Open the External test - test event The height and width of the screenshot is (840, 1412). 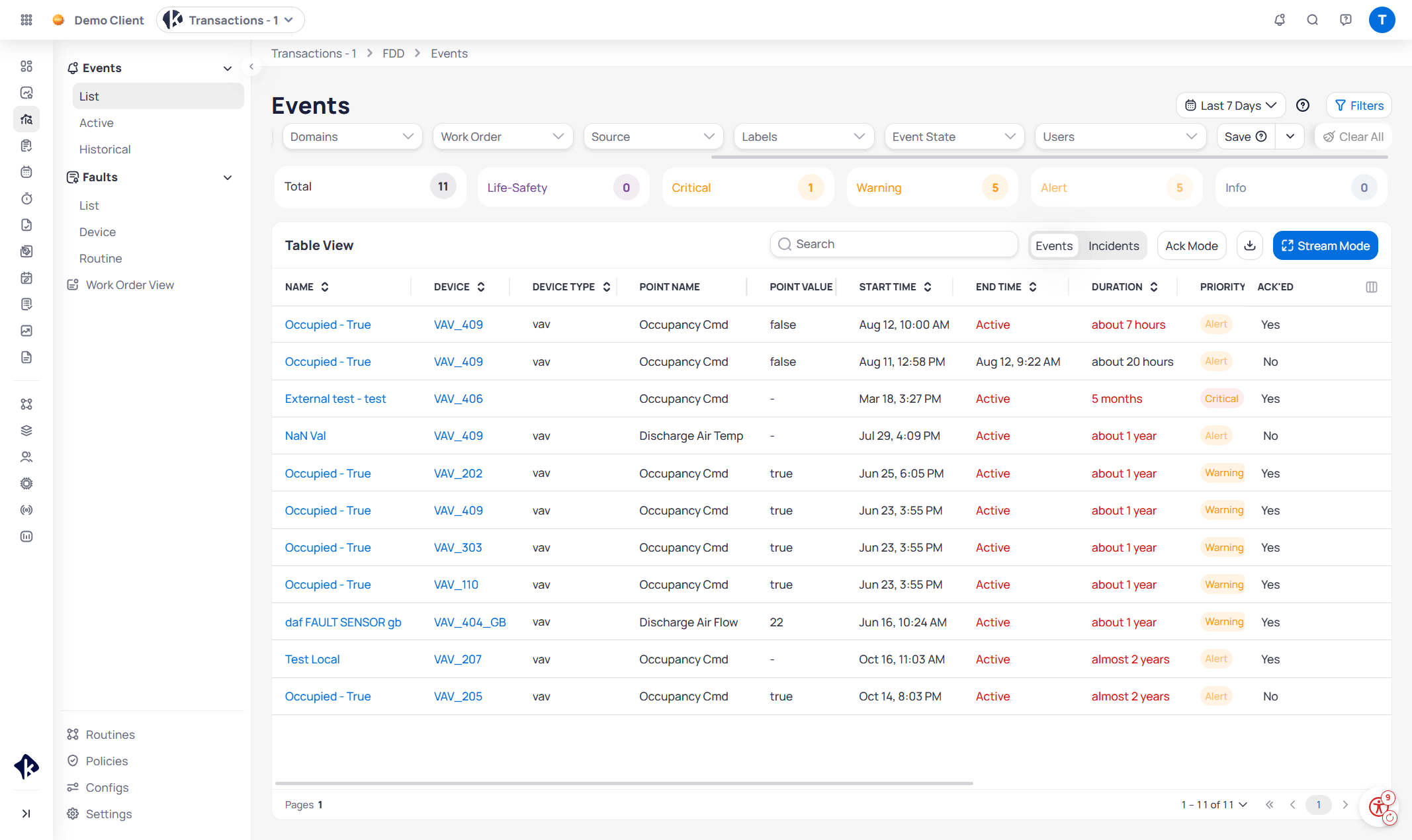point(335,399)
